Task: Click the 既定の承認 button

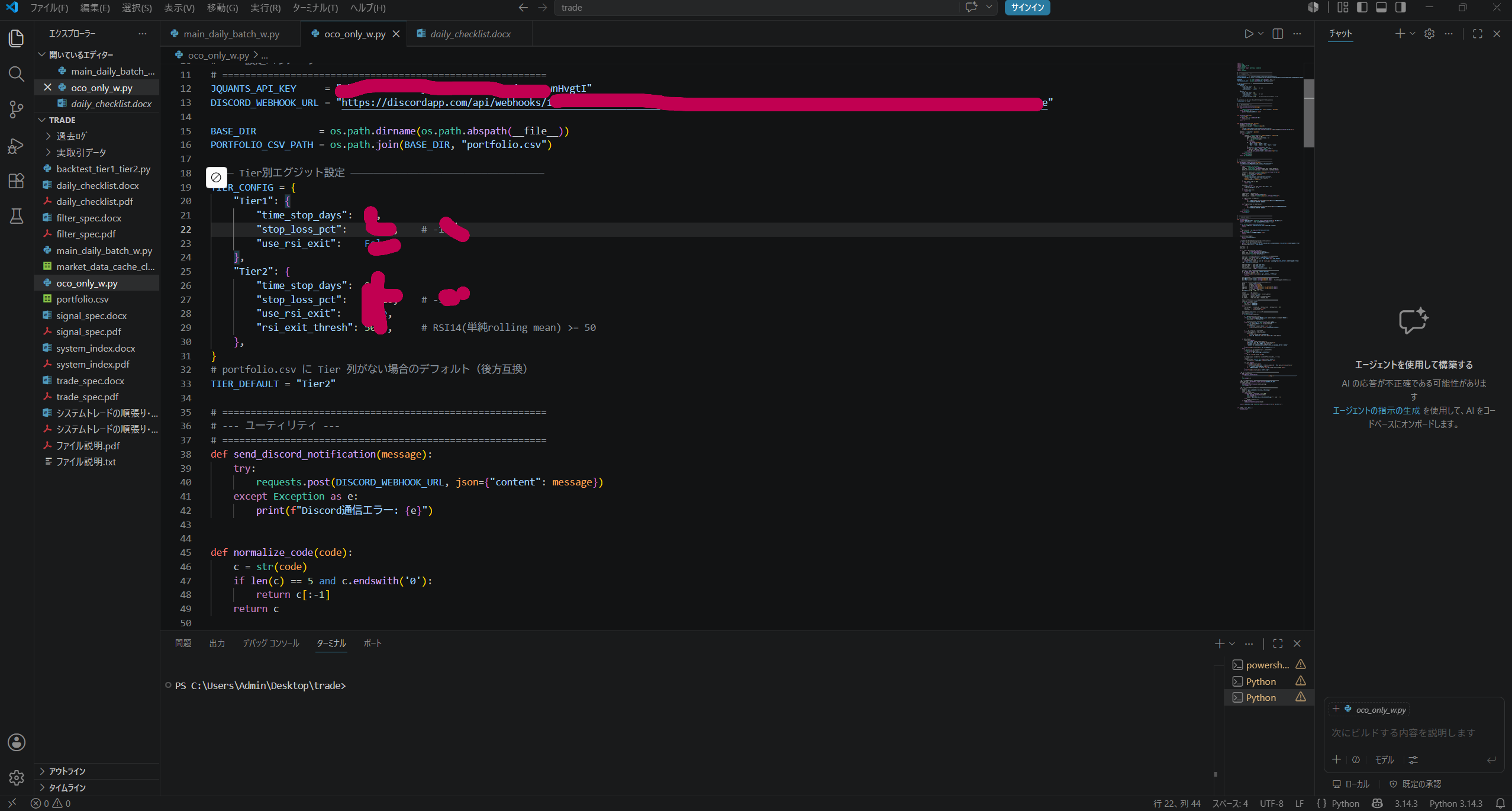Action: tap(1415, 784)
